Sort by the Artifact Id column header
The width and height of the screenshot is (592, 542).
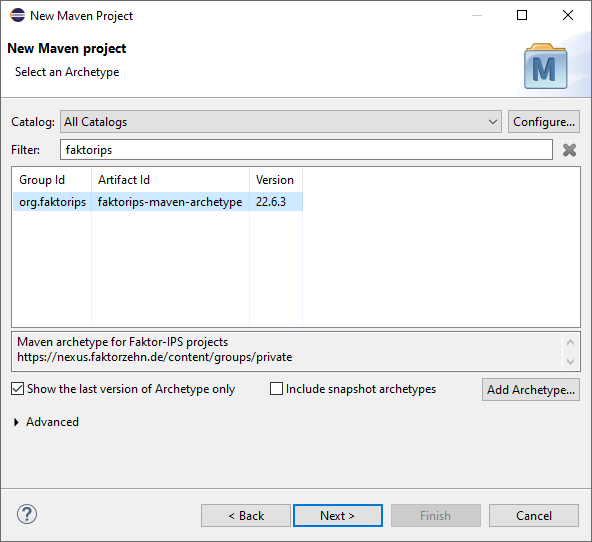click(x=170, y=180)
